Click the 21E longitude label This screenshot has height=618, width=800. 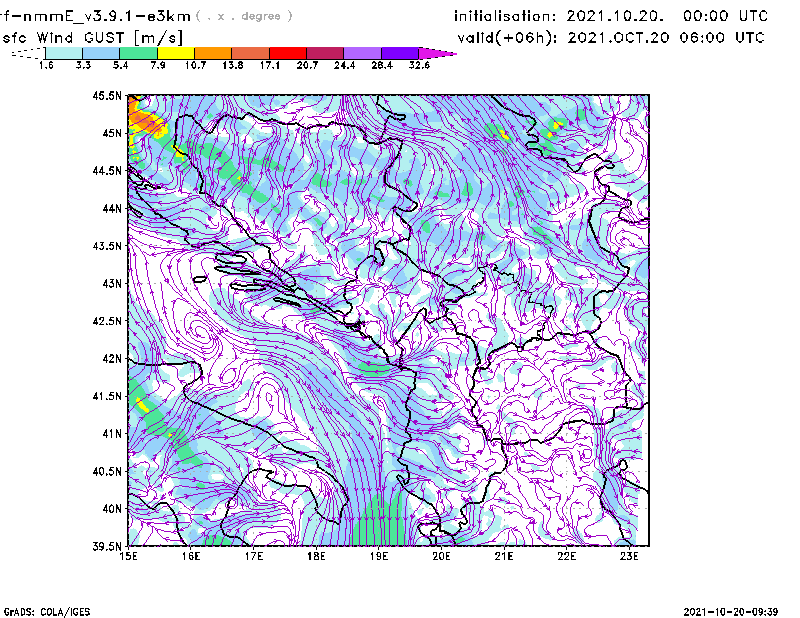pyautogui.click(x=504, y=556)
